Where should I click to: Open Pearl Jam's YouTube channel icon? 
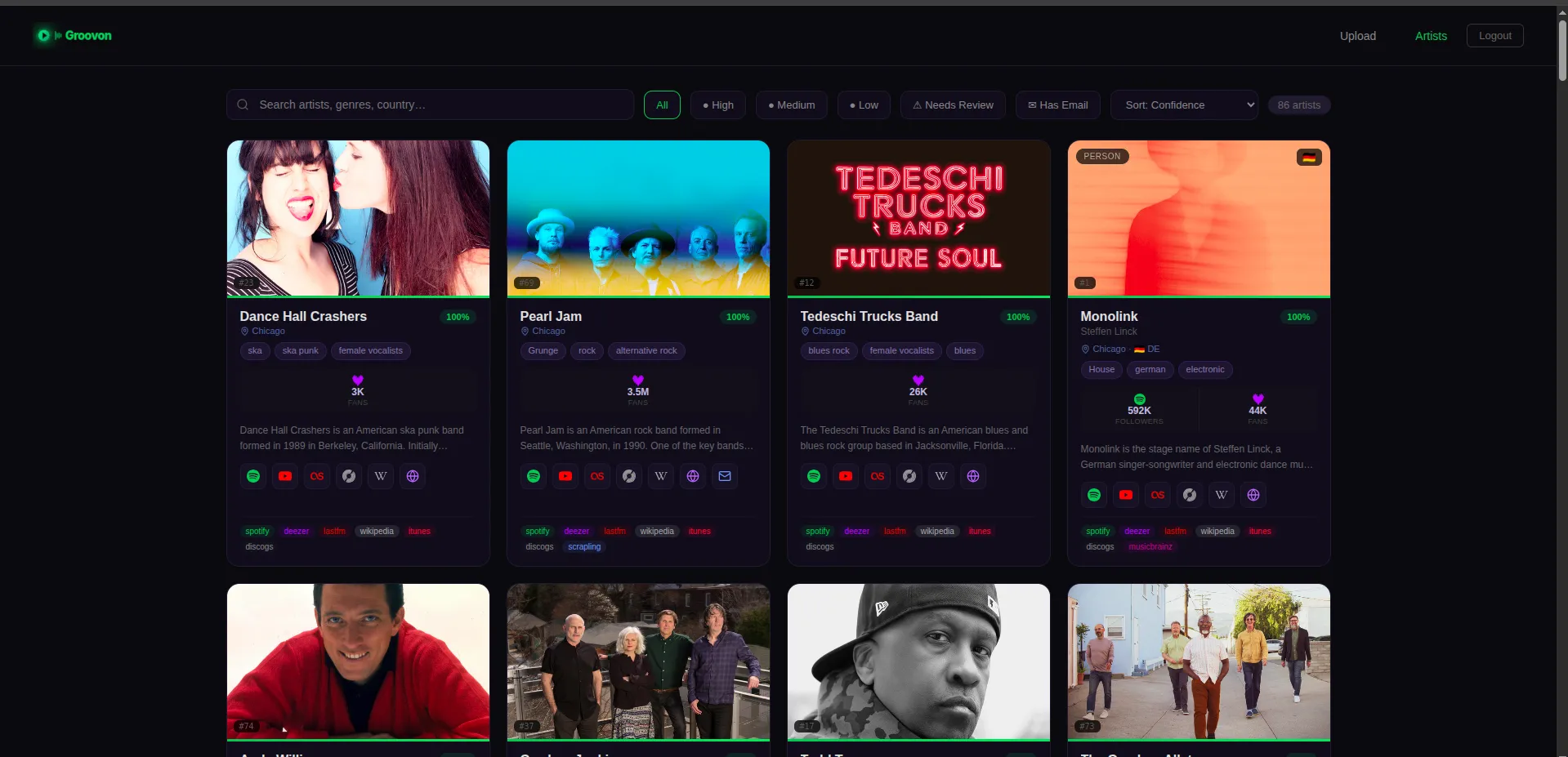[565, 476]
